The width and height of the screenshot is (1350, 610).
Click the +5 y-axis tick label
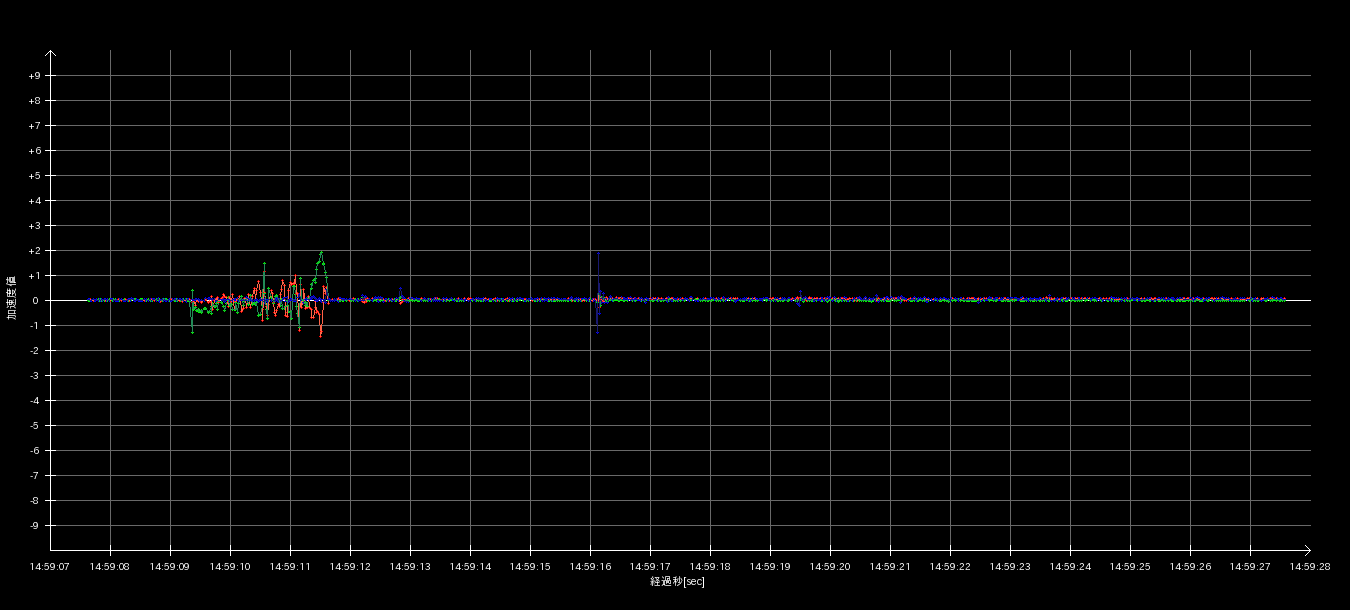tap(34, 176)
